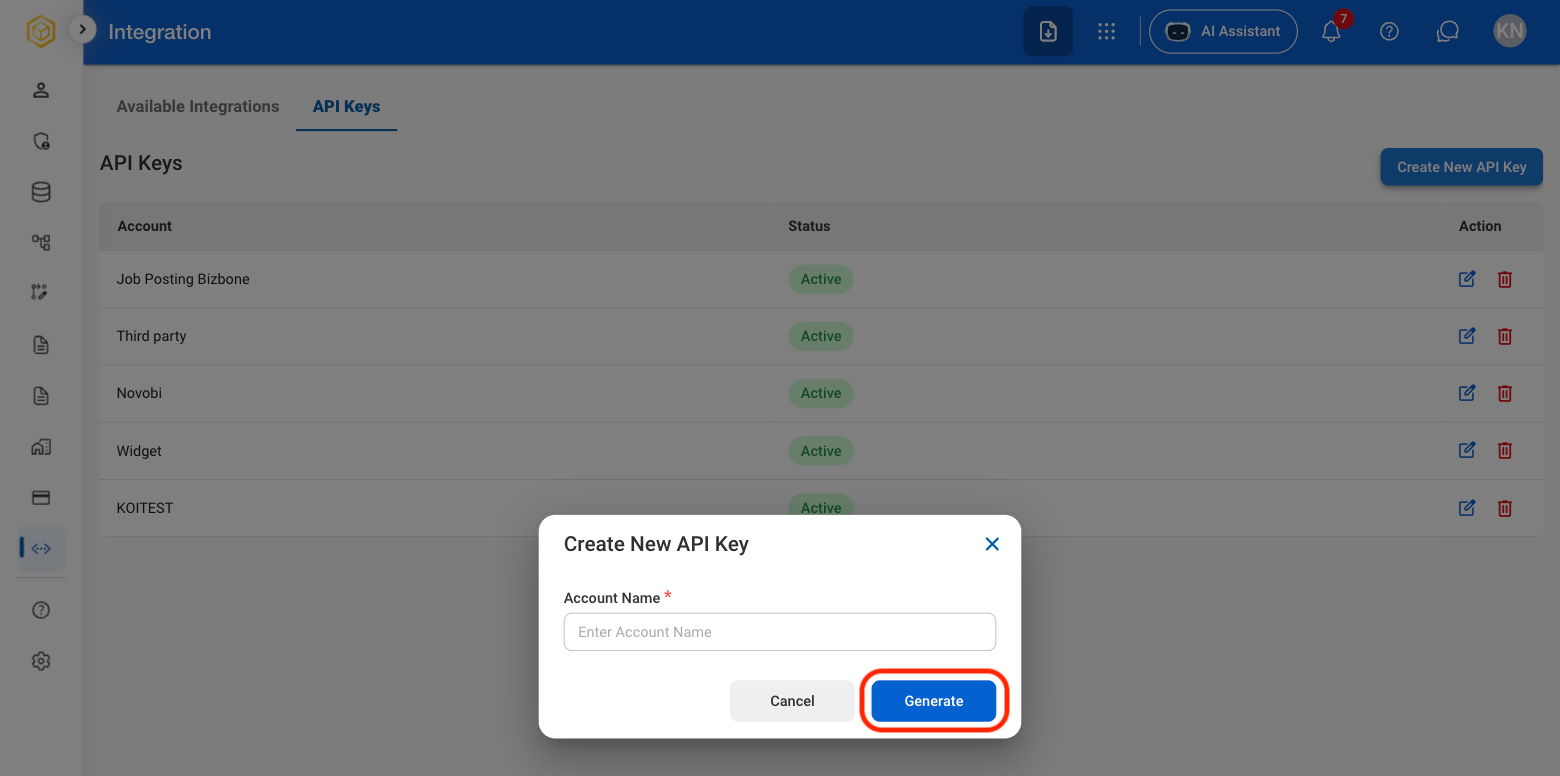The width and height of the screenshot is (1560, 776).
Task: Open the AI Assistant button
Action: click(x=1223, y=31)
